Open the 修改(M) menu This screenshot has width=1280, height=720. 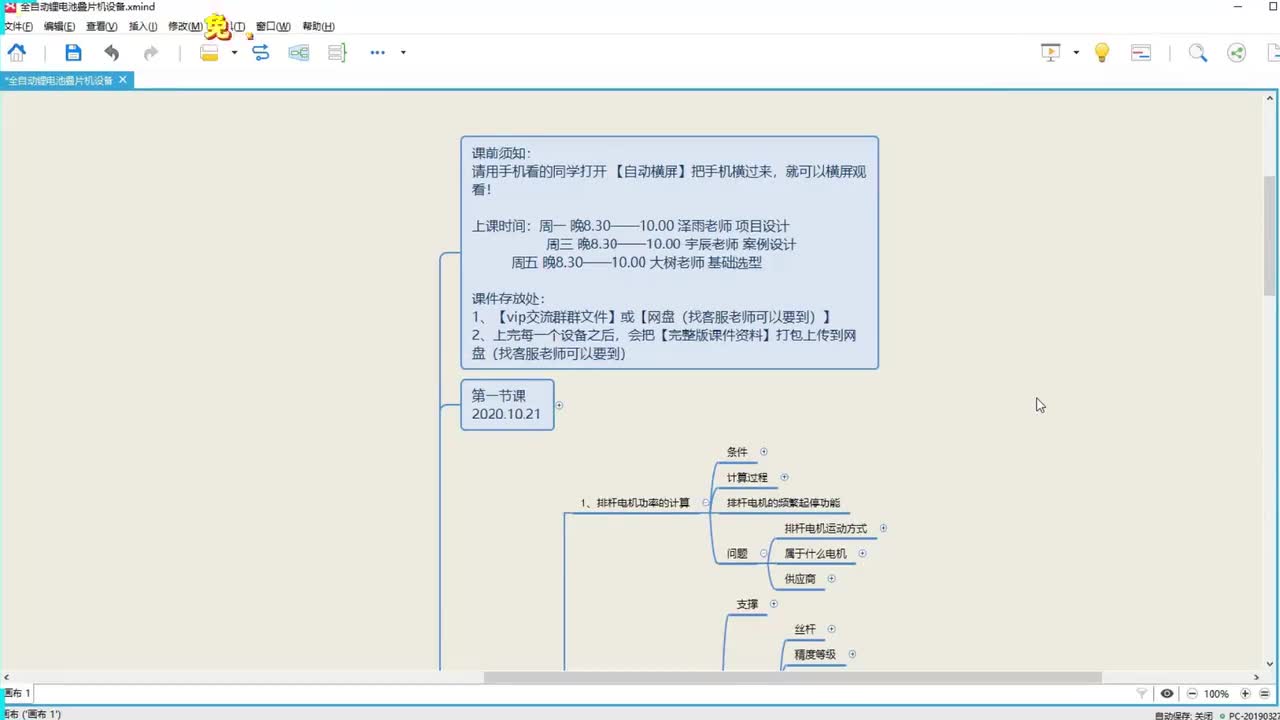coord(185,27)
